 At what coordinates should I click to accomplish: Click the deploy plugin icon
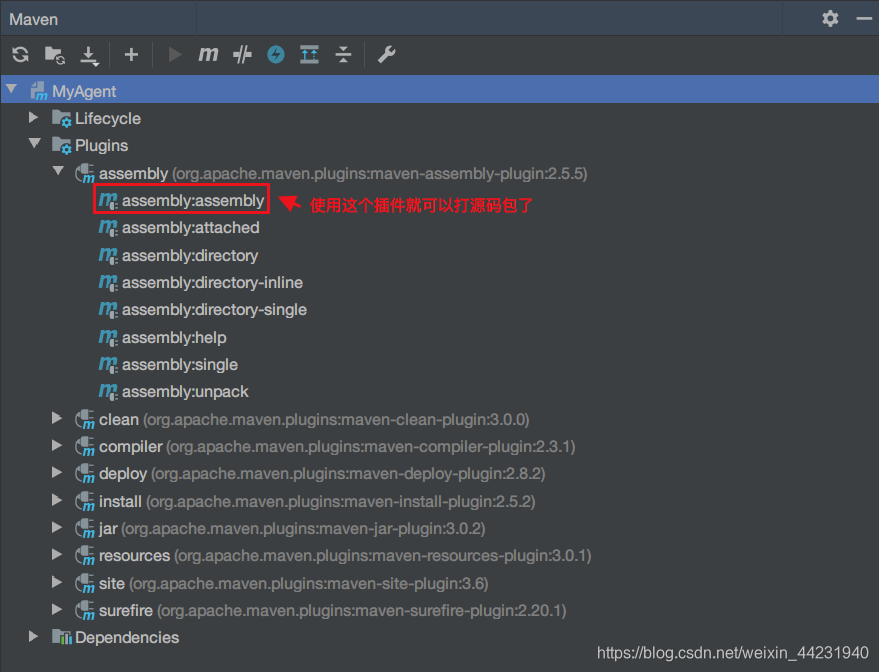(x=85, y=474)
